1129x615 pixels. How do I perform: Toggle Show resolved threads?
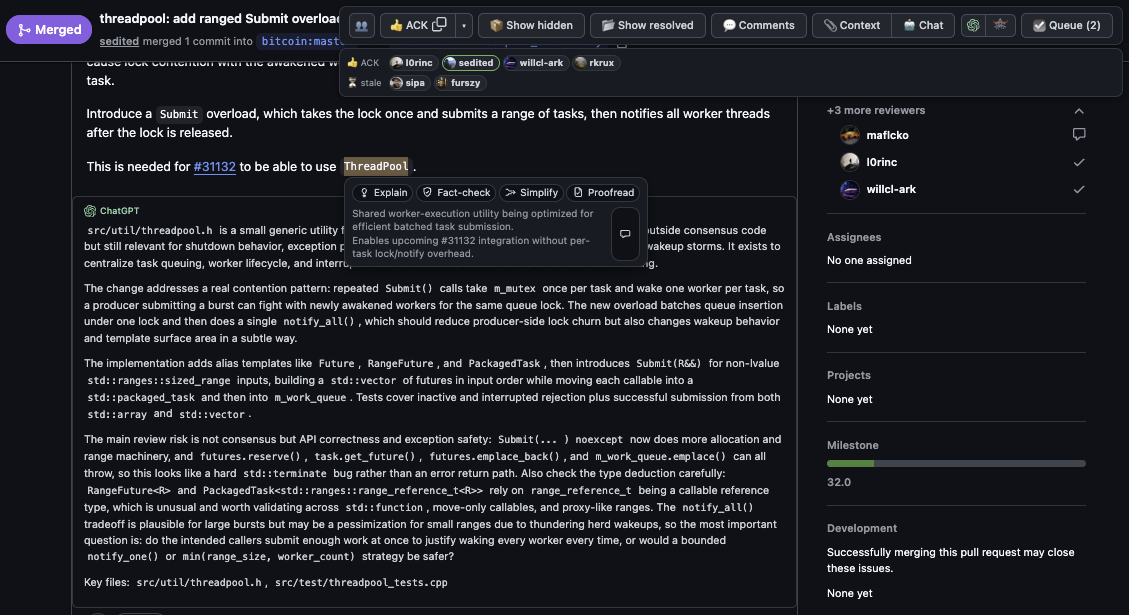[647, 25]
